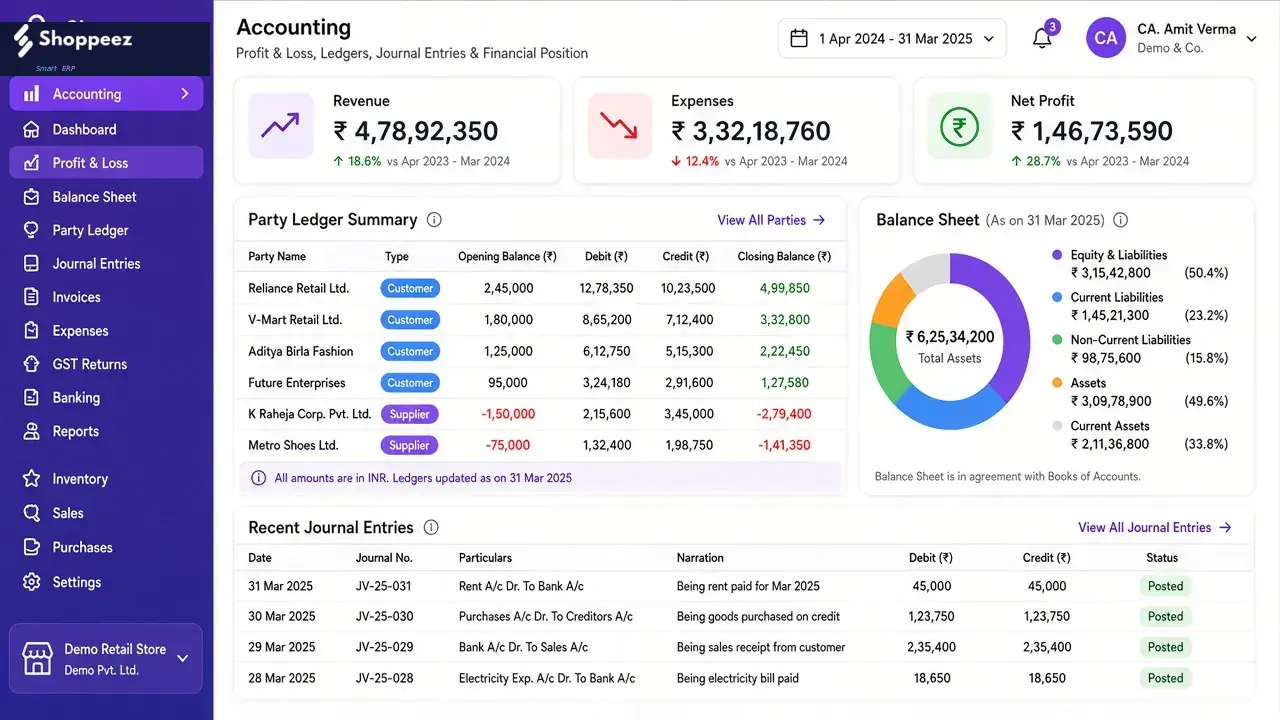Navigate to GST Returns
This screenshot has height=720, width=1280.
tap(106, 364)
